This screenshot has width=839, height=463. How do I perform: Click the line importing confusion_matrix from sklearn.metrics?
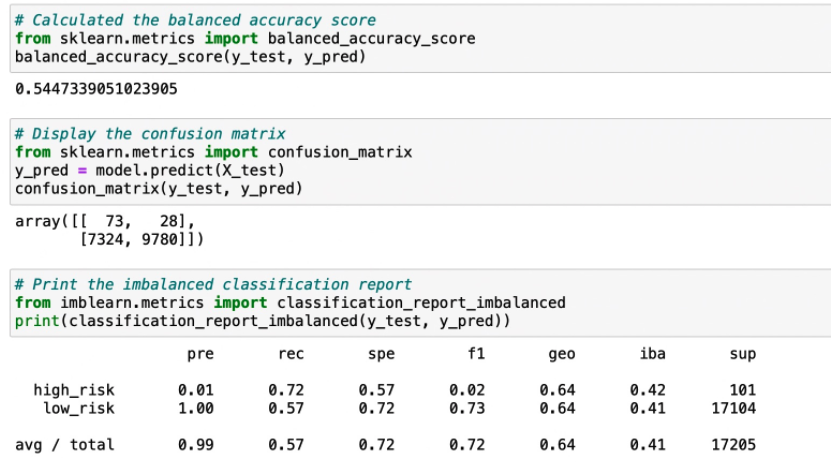[x=213, y=152]
